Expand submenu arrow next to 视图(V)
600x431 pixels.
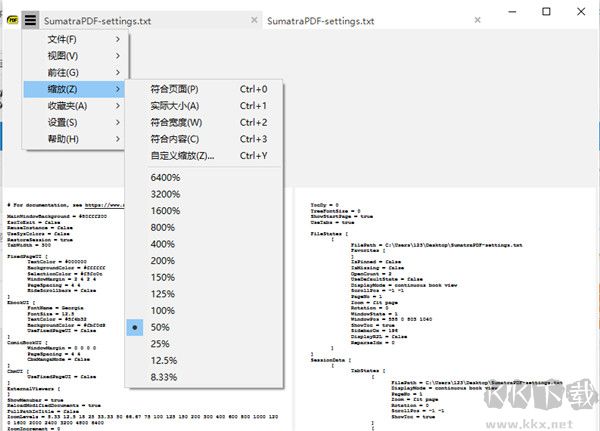click(118, 56)
